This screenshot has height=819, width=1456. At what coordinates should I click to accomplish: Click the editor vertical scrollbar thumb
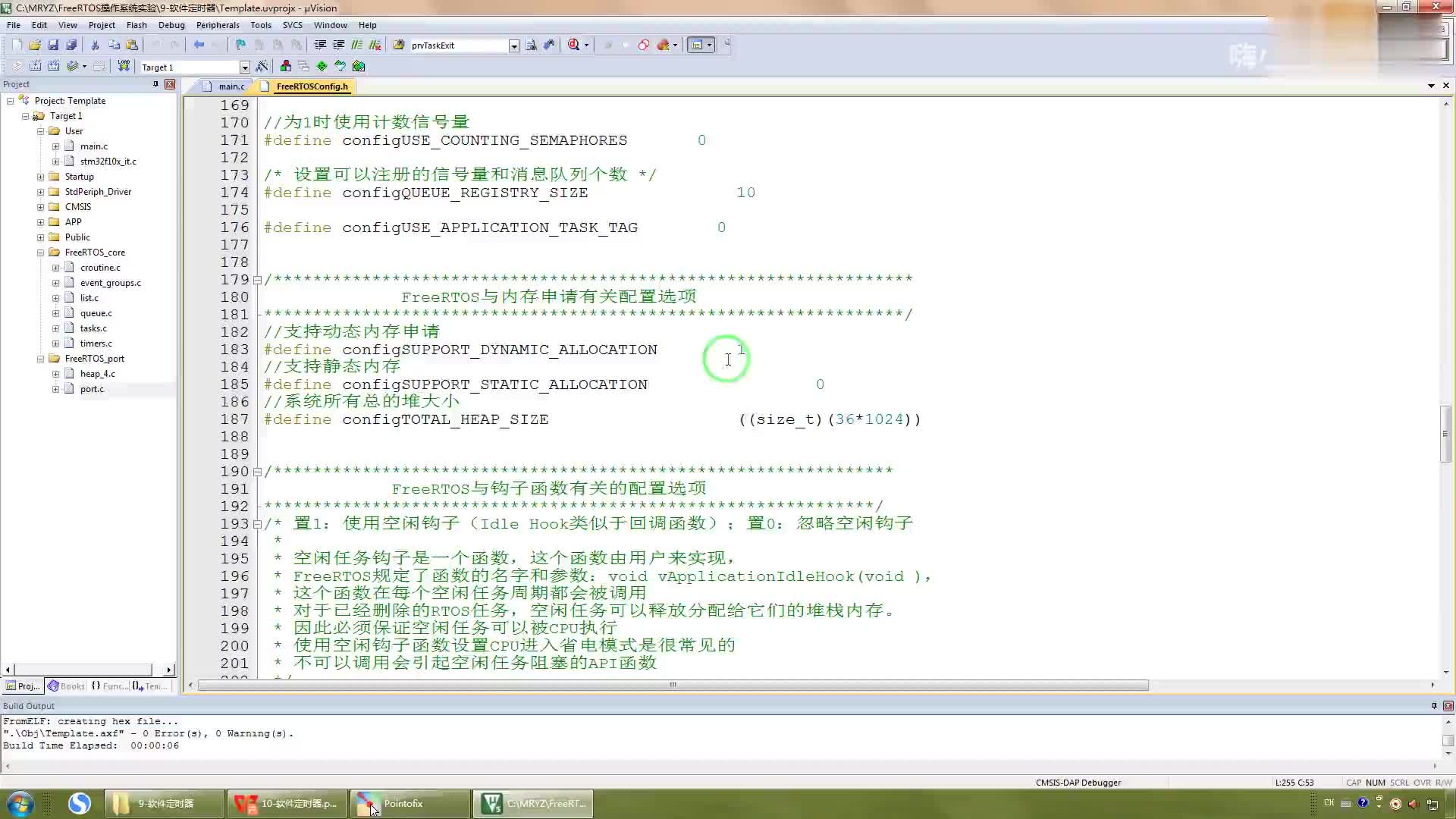point(1445,434)
